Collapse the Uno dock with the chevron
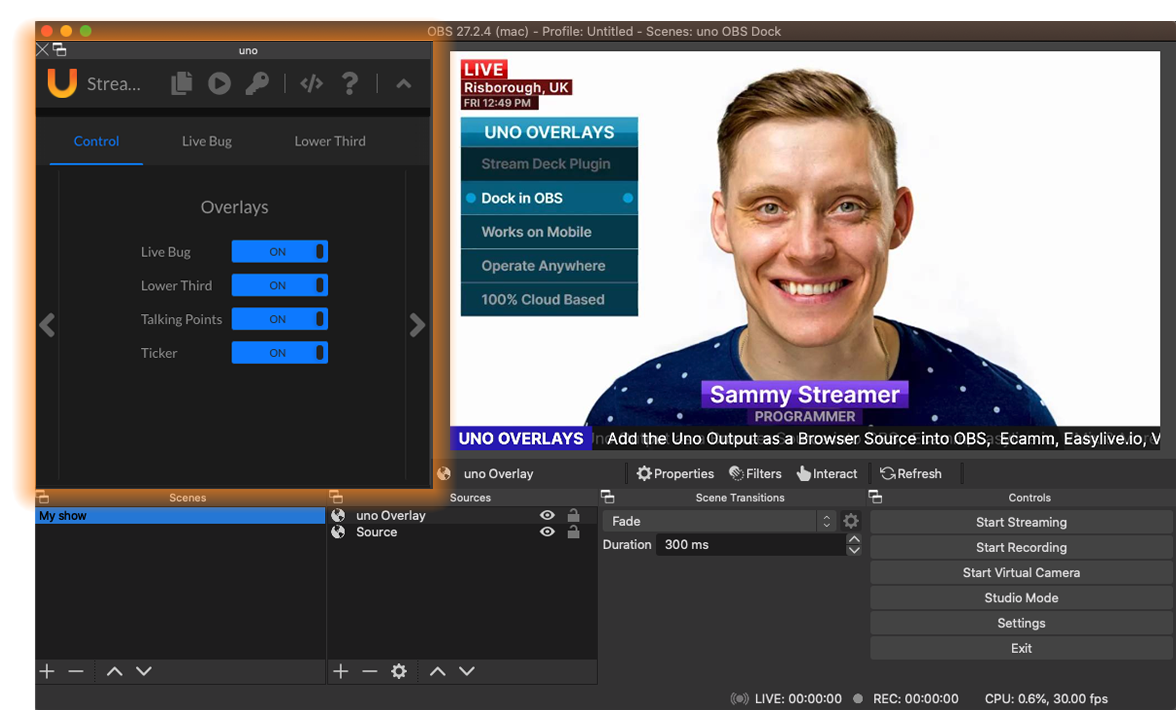1176x710 pixels. [403, 83]
